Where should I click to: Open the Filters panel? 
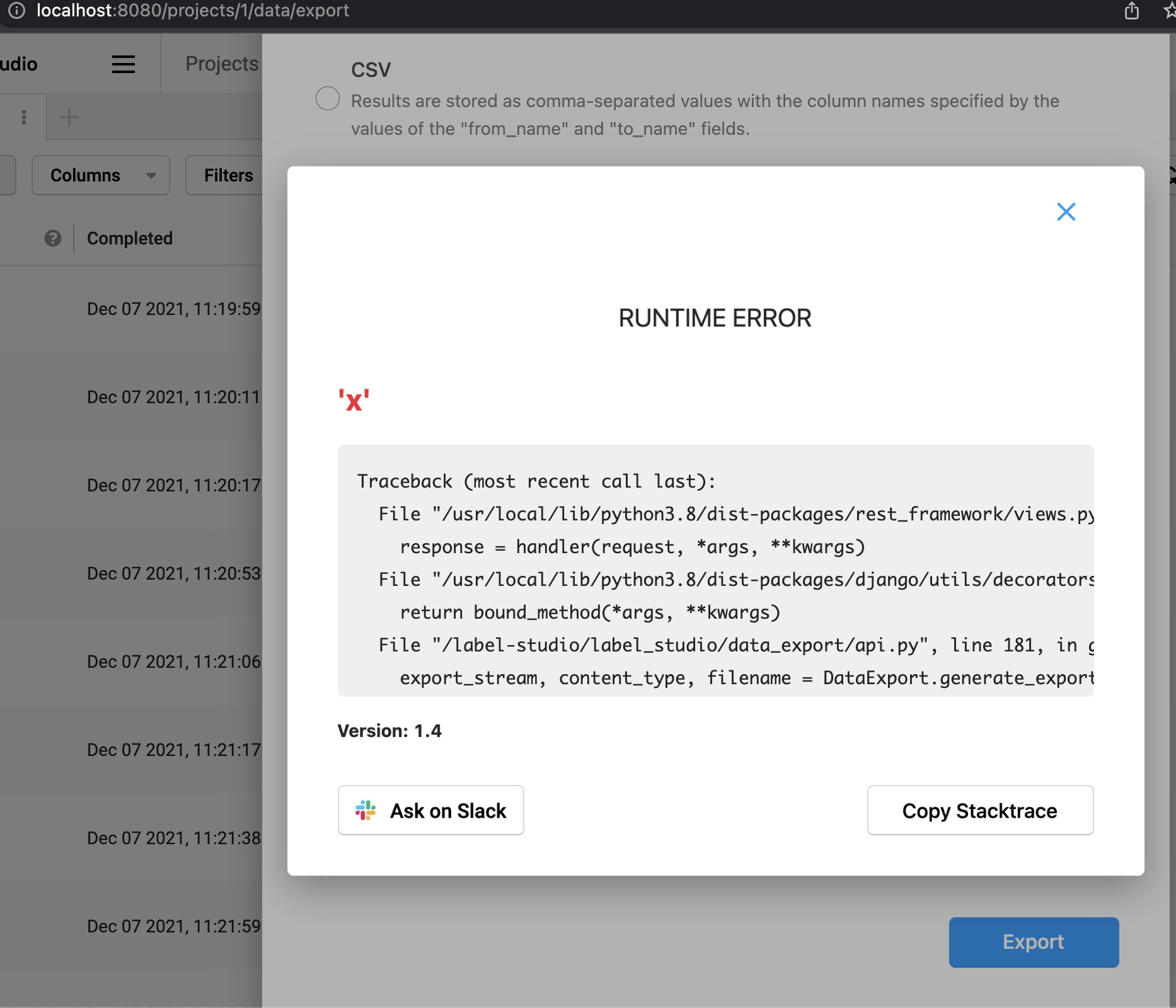pyautogui.click(x=228, y=175)
